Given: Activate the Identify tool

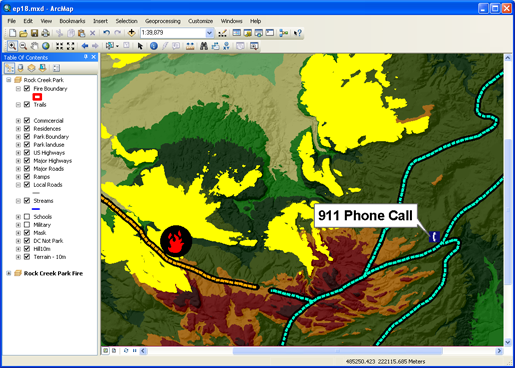Looking at the screenshot, I should (x=154, y=46).
